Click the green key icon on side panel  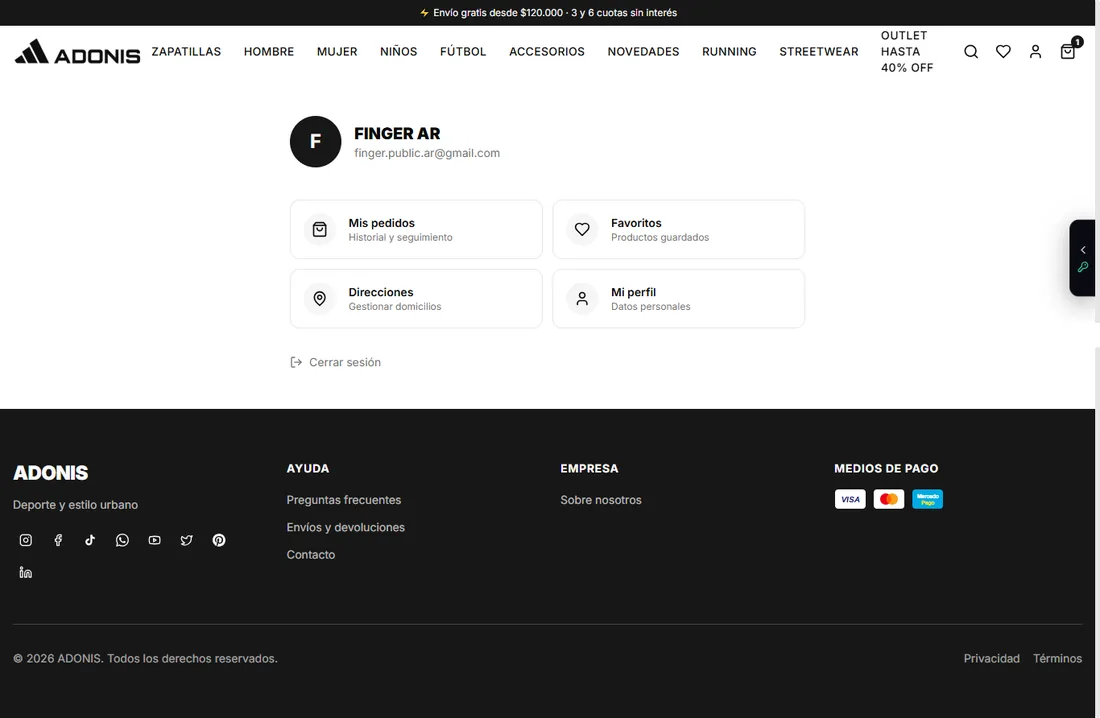[1083, 267]
